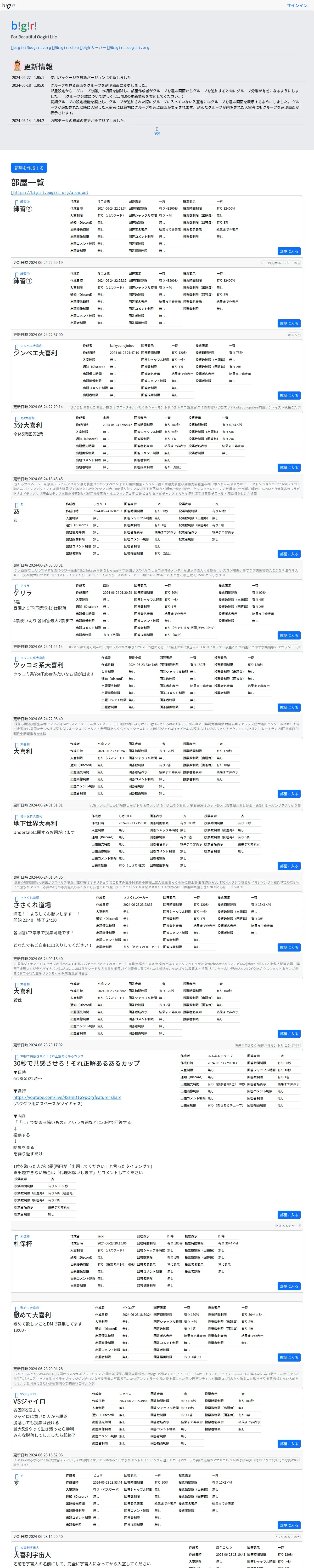Click the tagline For Beautiful Oogiri Life
314x1568 pixels.
[x=33, y=37]
